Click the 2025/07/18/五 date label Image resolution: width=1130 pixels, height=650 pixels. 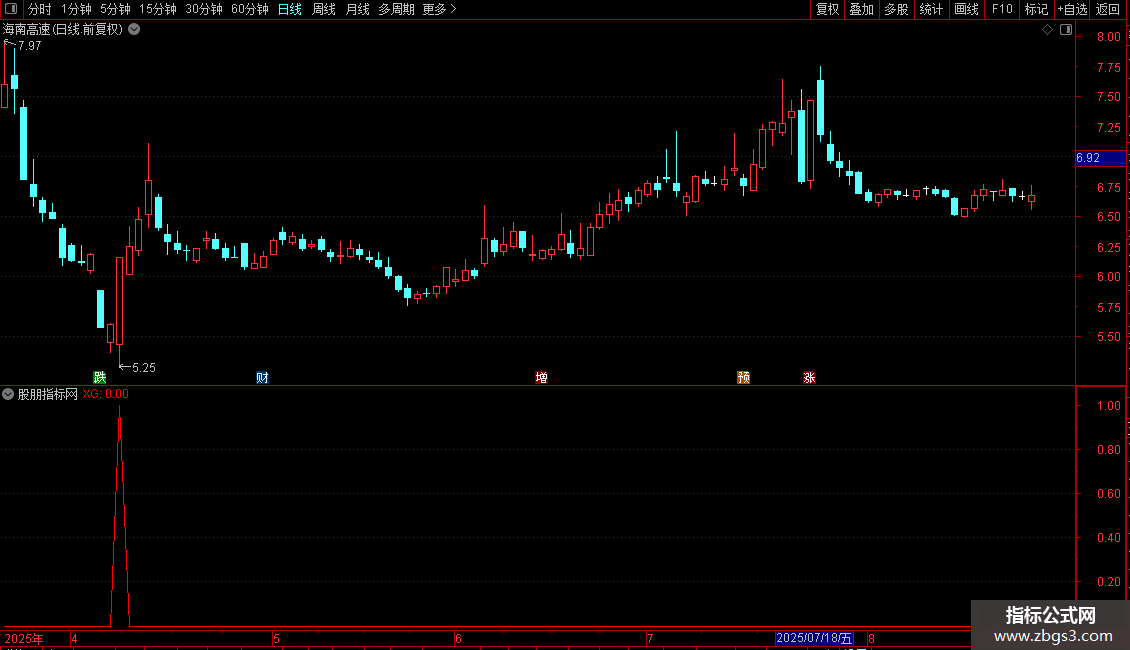point(814,638)
